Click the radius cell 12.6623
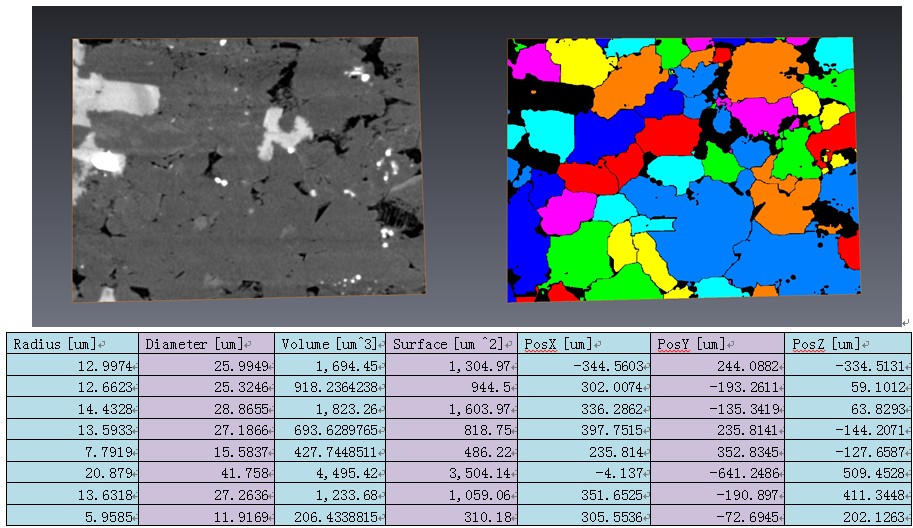 click(x=73, y=387)
